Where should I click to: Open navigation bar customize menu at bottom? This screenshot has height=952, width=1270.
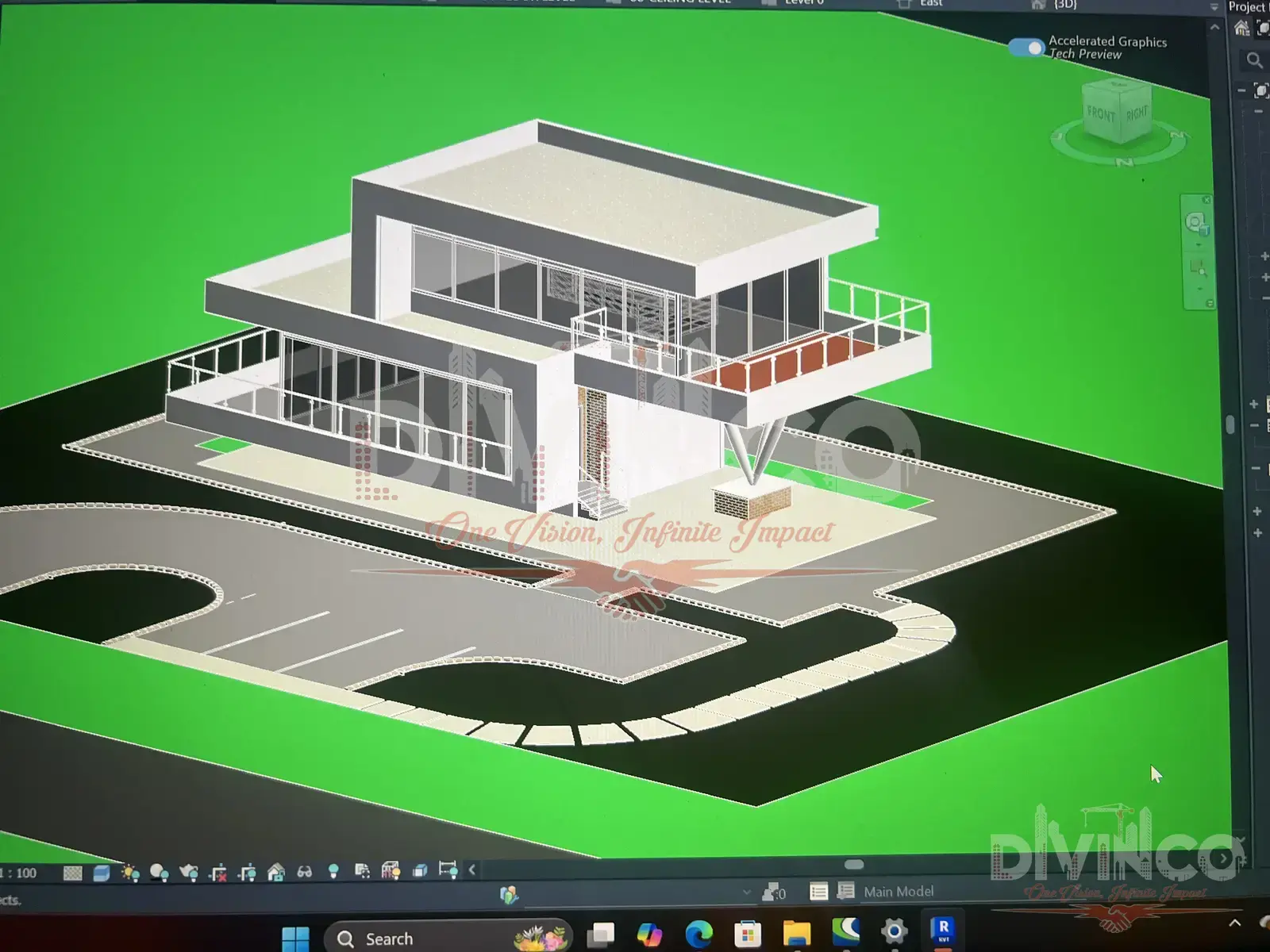coord(1210,304)
